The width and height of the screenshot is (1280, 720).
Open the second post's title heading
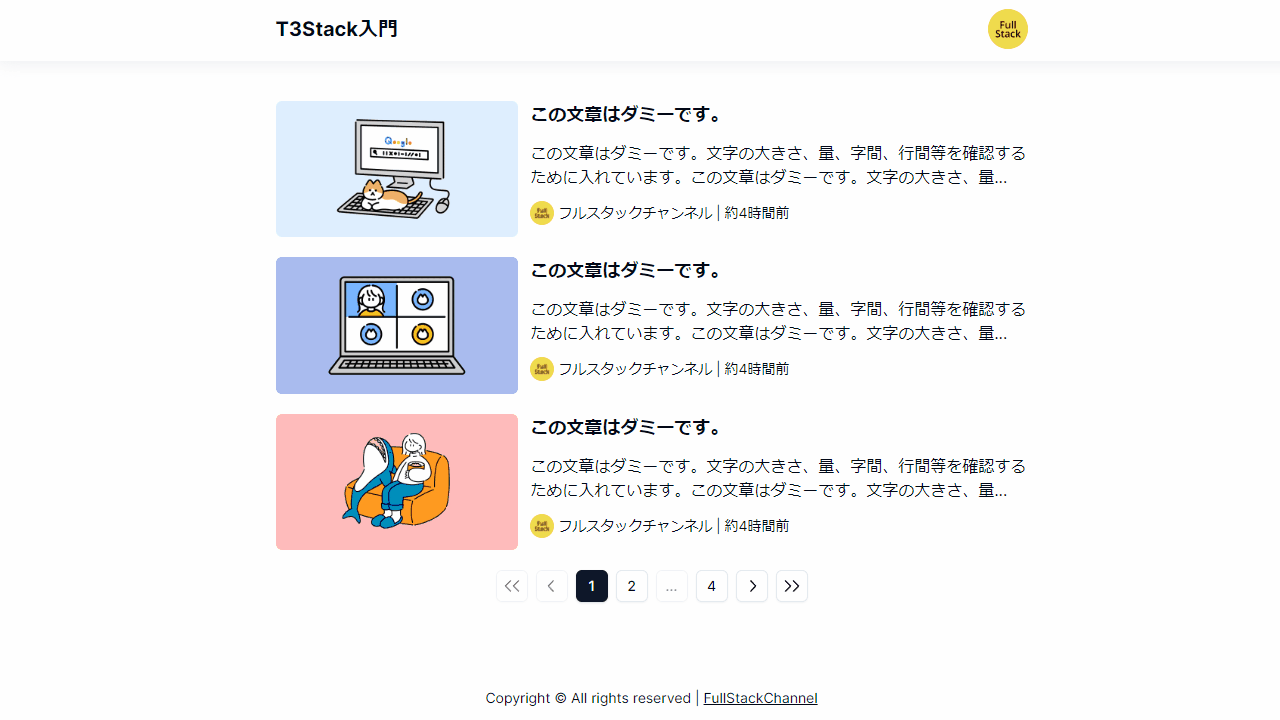pos(627,270)
